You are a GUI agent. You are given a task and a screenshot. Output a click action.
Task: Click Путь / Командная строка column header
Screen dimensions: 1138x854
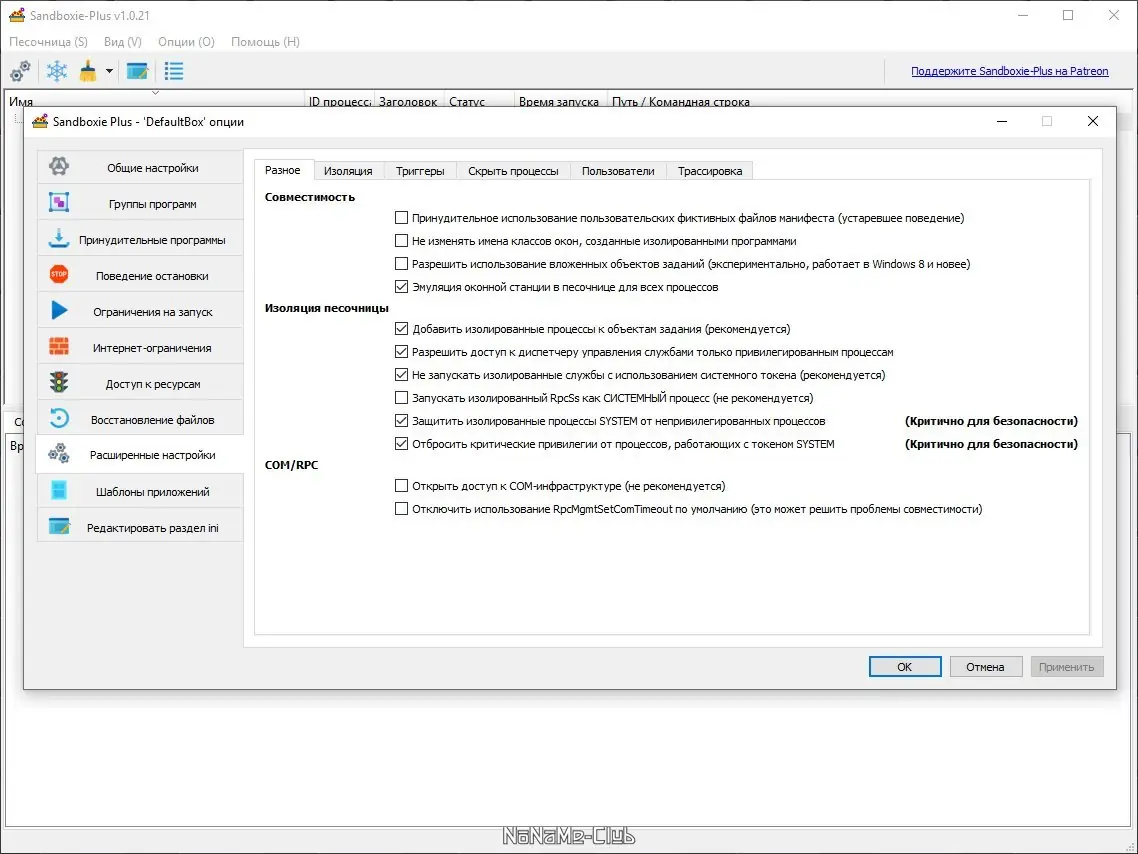point(681,101)
